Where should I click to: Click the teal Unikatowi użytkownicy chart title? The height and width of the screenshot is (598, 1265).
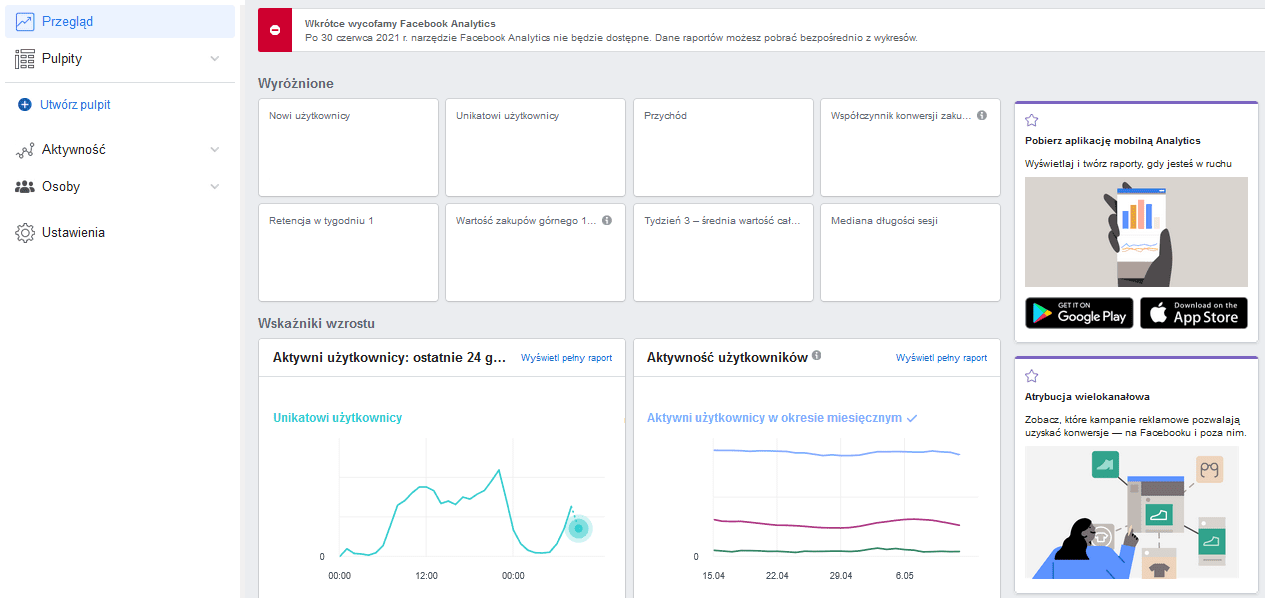[338, 418]
